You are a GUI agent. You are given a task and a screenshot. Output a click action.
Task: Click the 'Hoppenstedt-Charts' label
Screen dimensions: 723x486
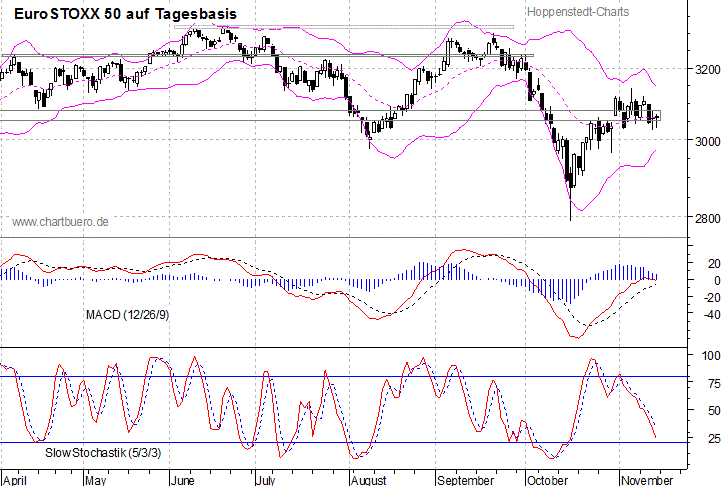(578, 12)
